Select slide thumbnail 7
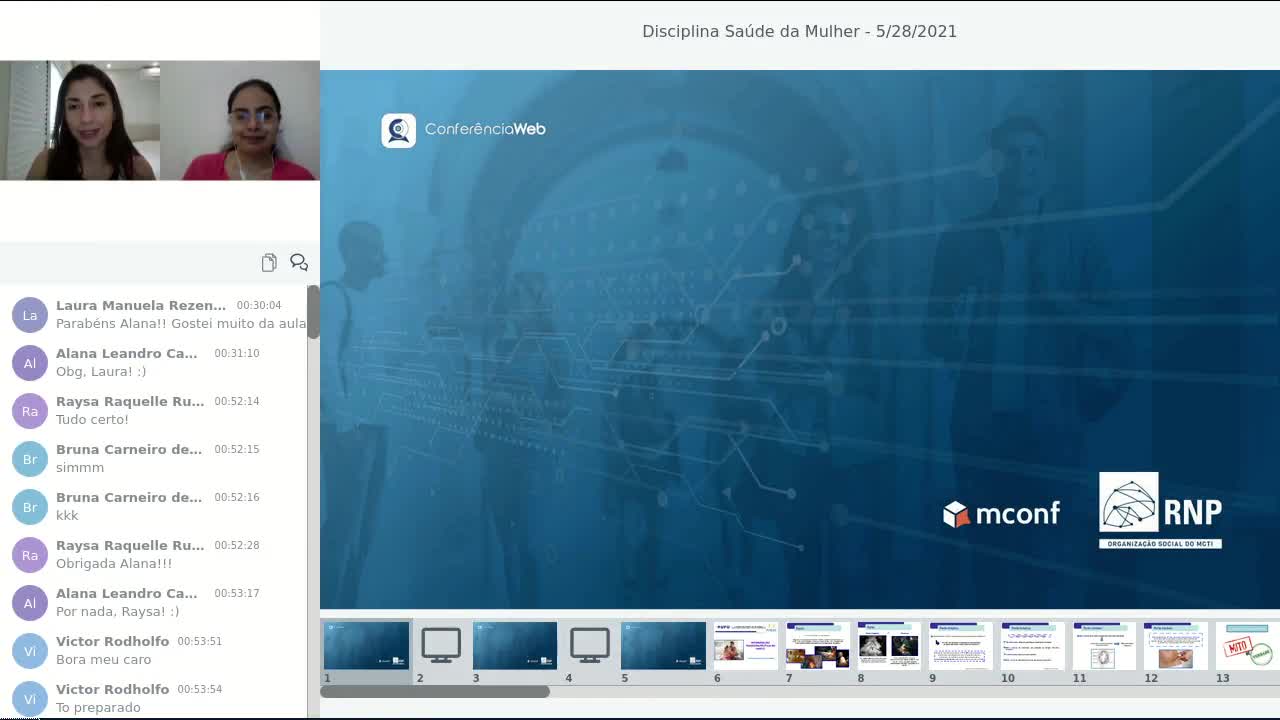The image size is (1280, 720). point(817,645)
